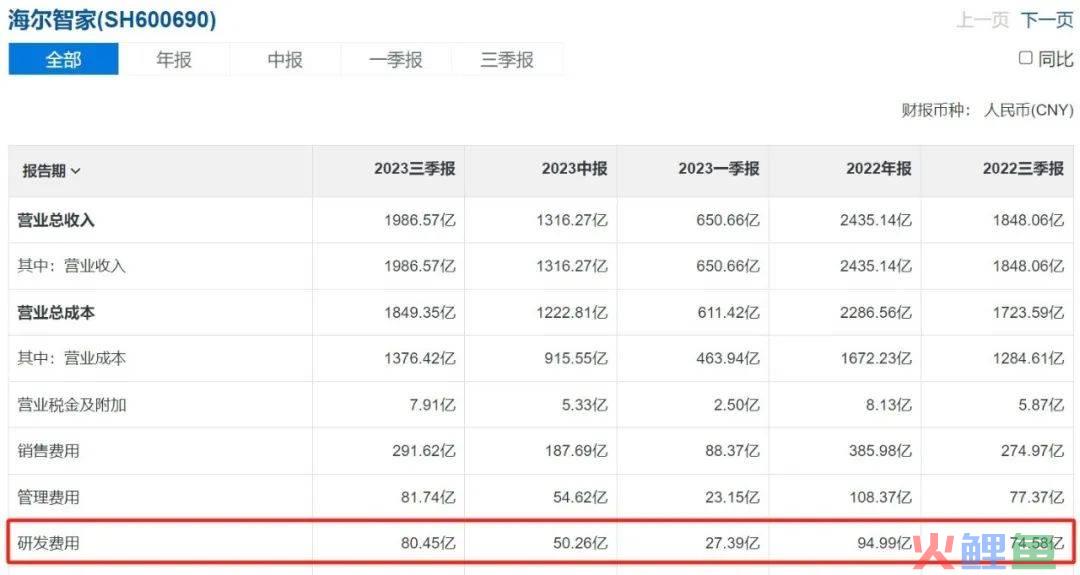
Task: Click the 营业总成本 row label
Action: [56, 313]
